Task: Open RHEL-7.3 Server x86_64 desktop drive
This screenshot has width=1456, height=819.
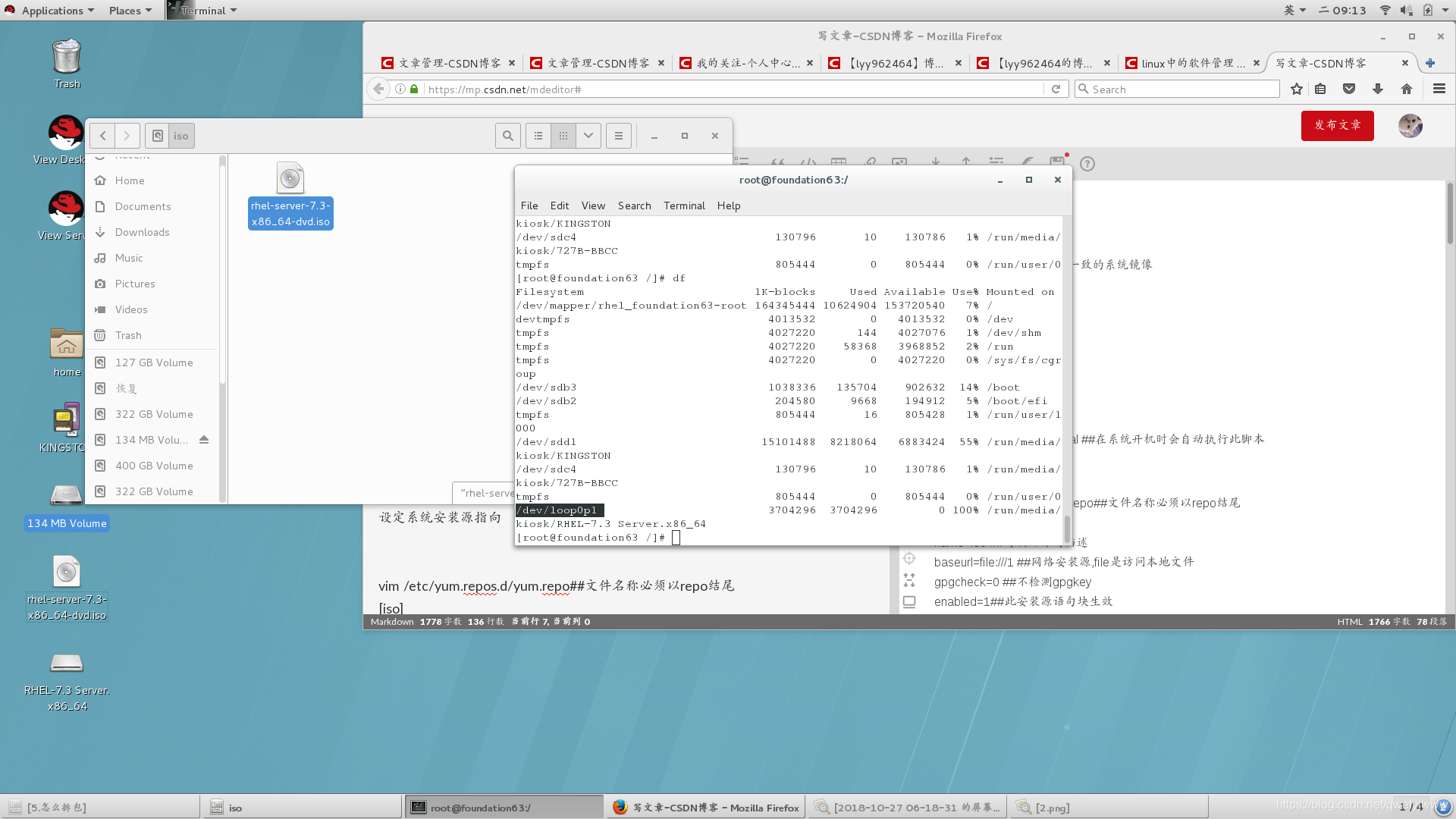Action: 67,681
